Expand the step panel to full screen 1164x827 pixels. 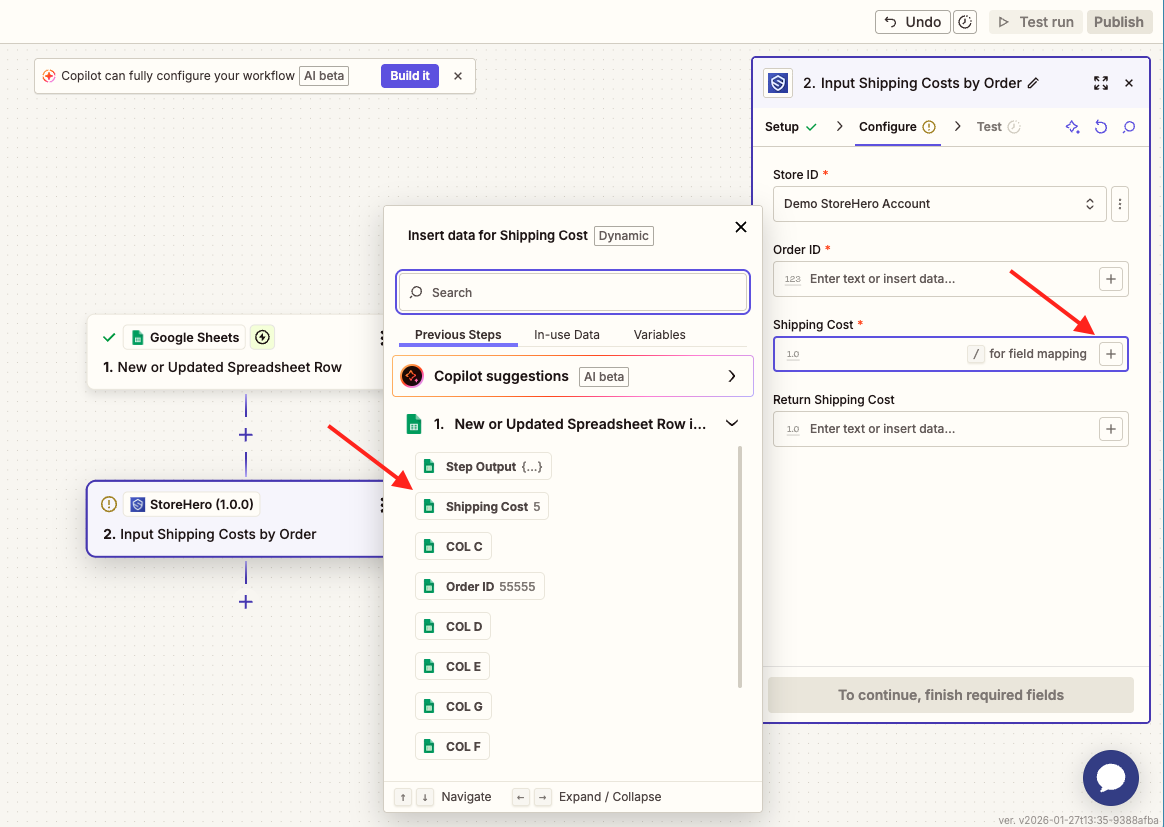tap(1101, 83)
